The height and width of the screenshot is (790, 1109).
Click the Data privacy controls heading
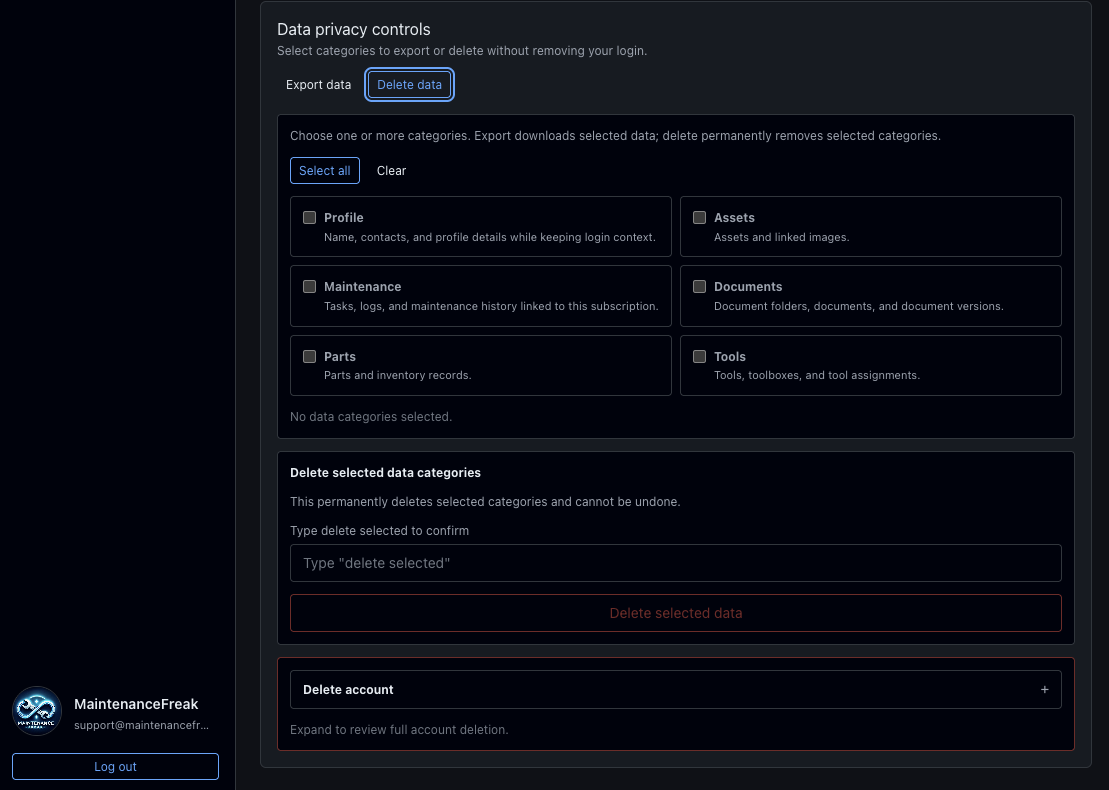[x=354, y=30]
